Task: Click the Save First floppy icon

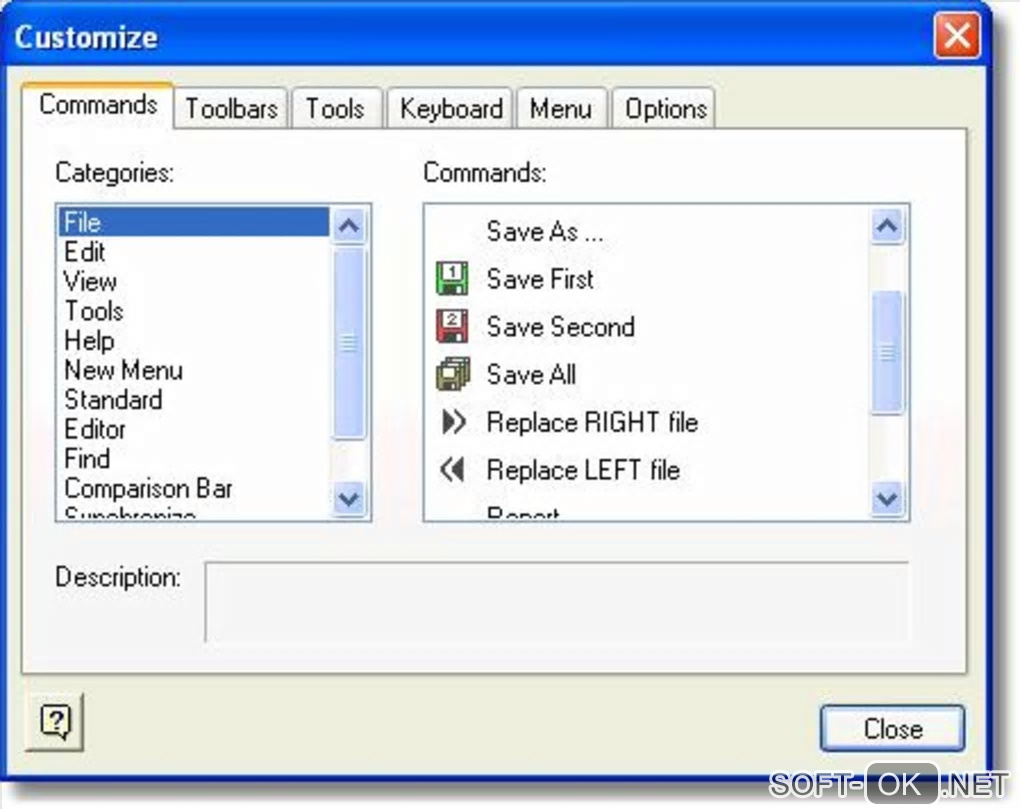Action: point(453,279)
